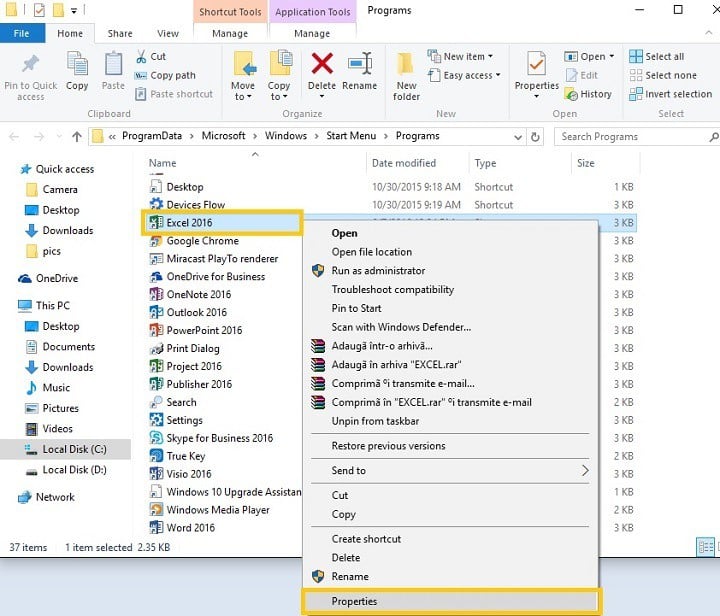Image resolution: width=720 pixels, height=616 pixels.
Task: Open address bar history dropdown chevron
Action: point(518,137)
